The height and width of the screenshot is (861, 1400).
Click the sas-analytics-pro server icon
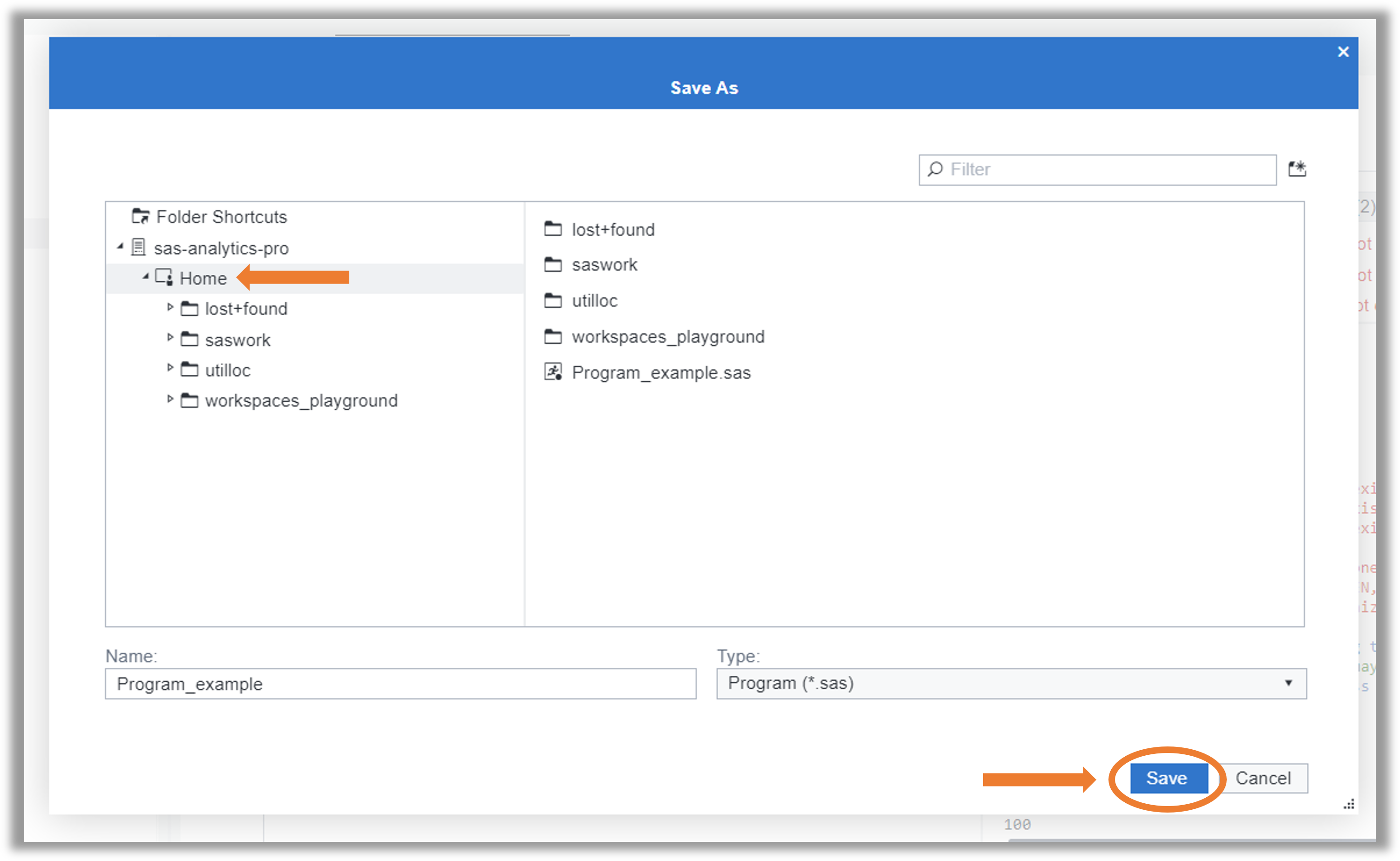[x=138, y=248]
